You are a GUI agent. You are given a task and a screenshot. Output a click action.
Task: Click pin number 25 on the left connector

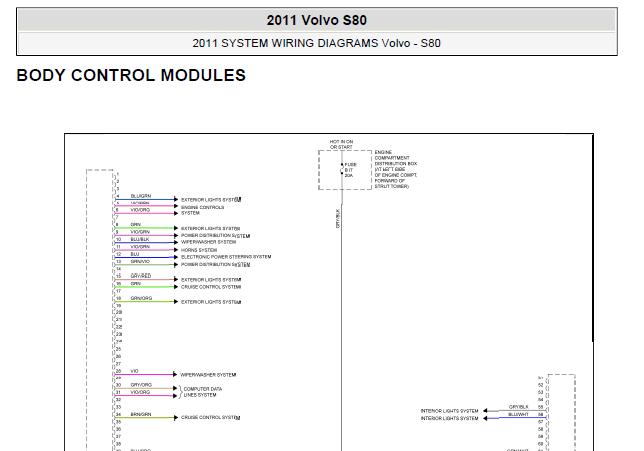(118, 349)
